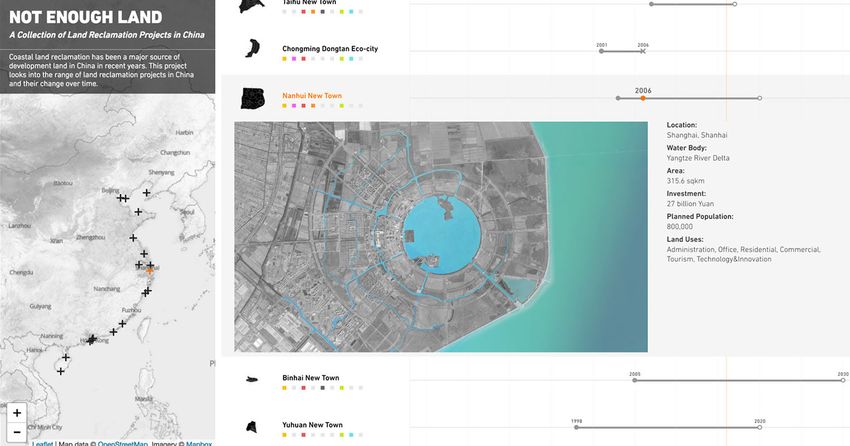Click the 'NOT ENOUGH LAND' title
This screenshot has width=850, height=446.
coord(86,17)
